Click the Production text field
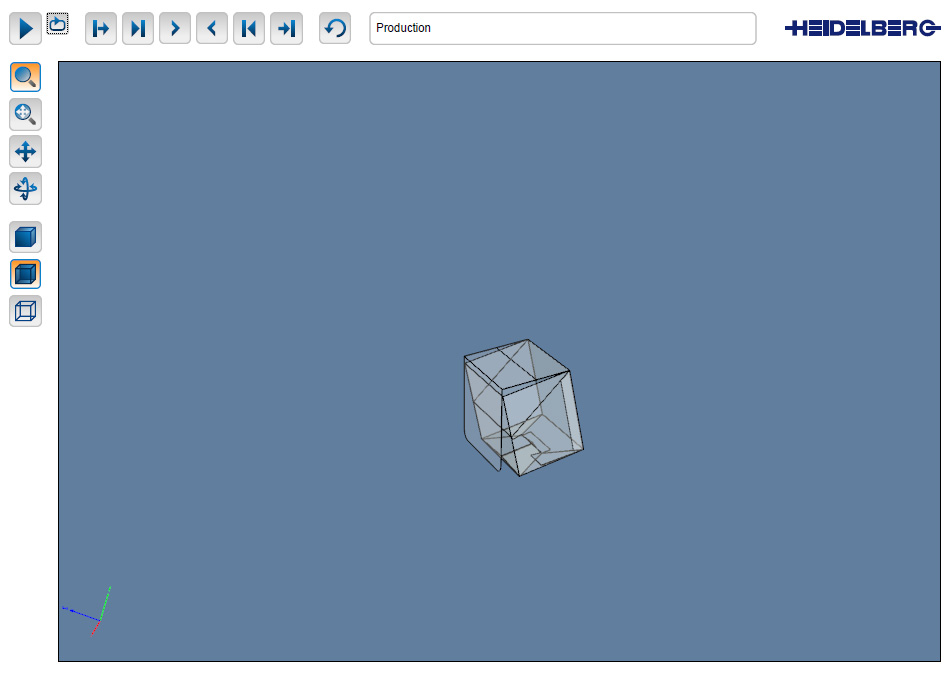 (563, 28)
